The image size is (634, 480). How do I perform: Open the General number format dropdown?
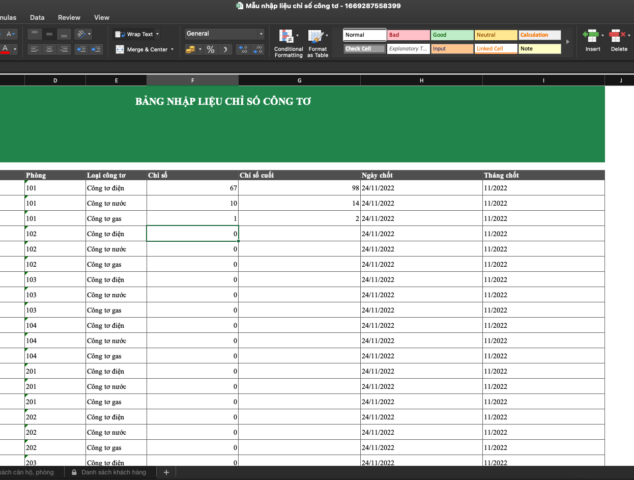(224, 34)
